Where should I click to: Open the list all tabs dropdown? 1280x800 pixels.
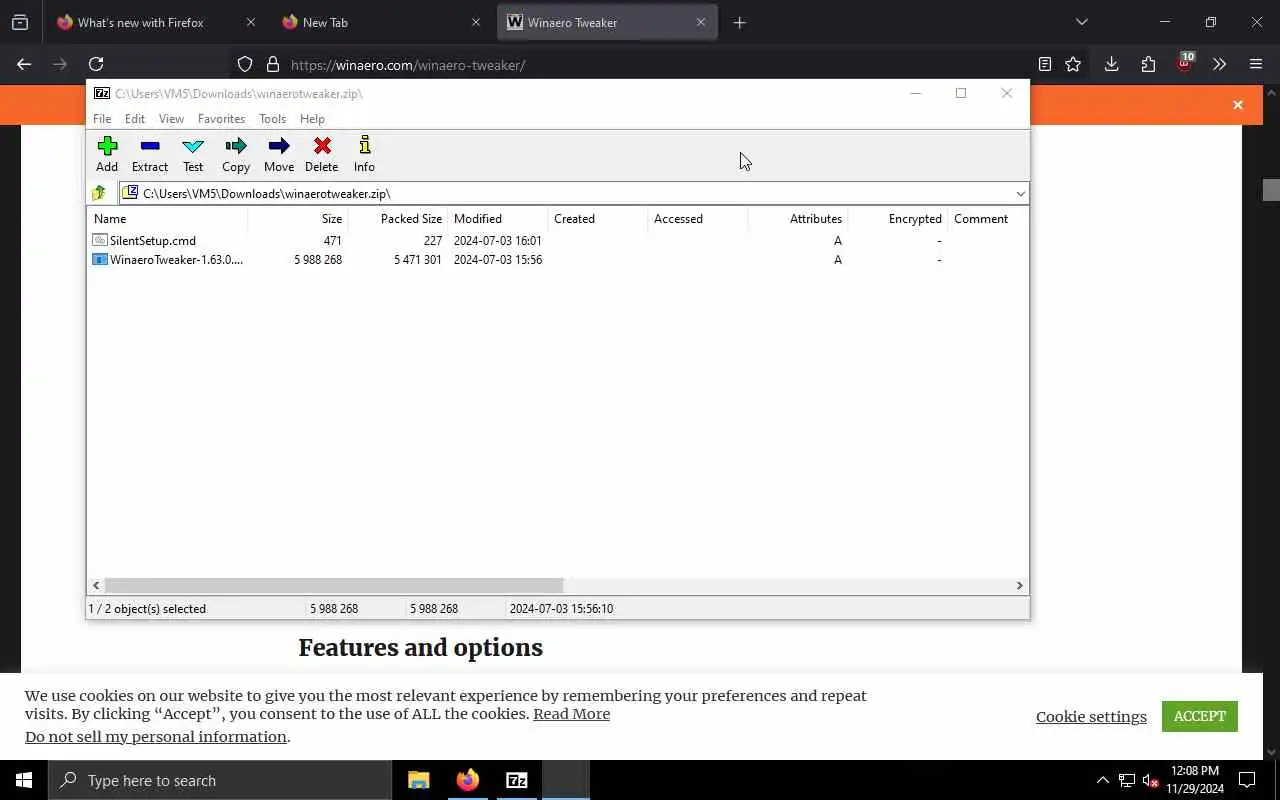click(x=1081, y=22)
